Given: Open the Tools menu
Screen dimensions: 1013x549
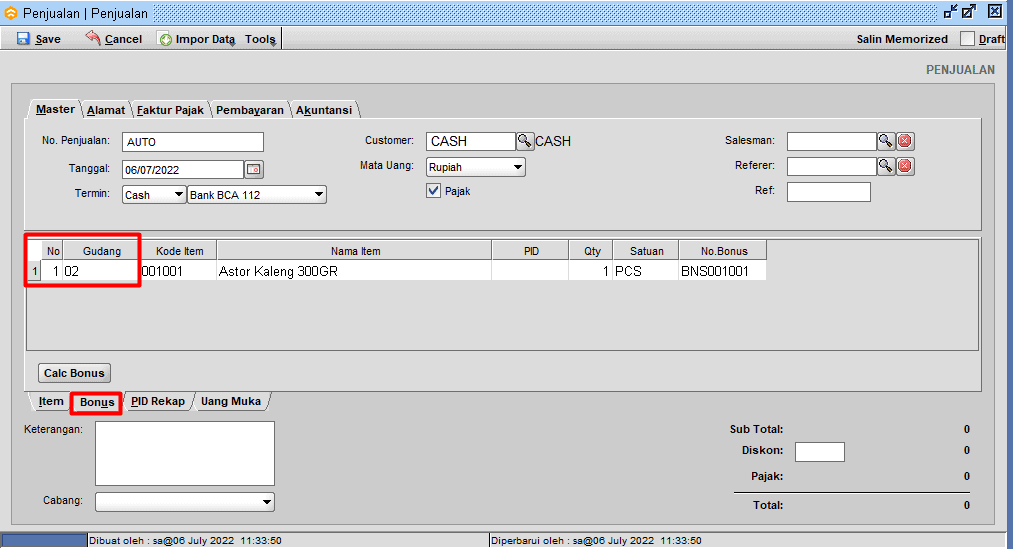Looking at the screenshot, I should 260,39.
